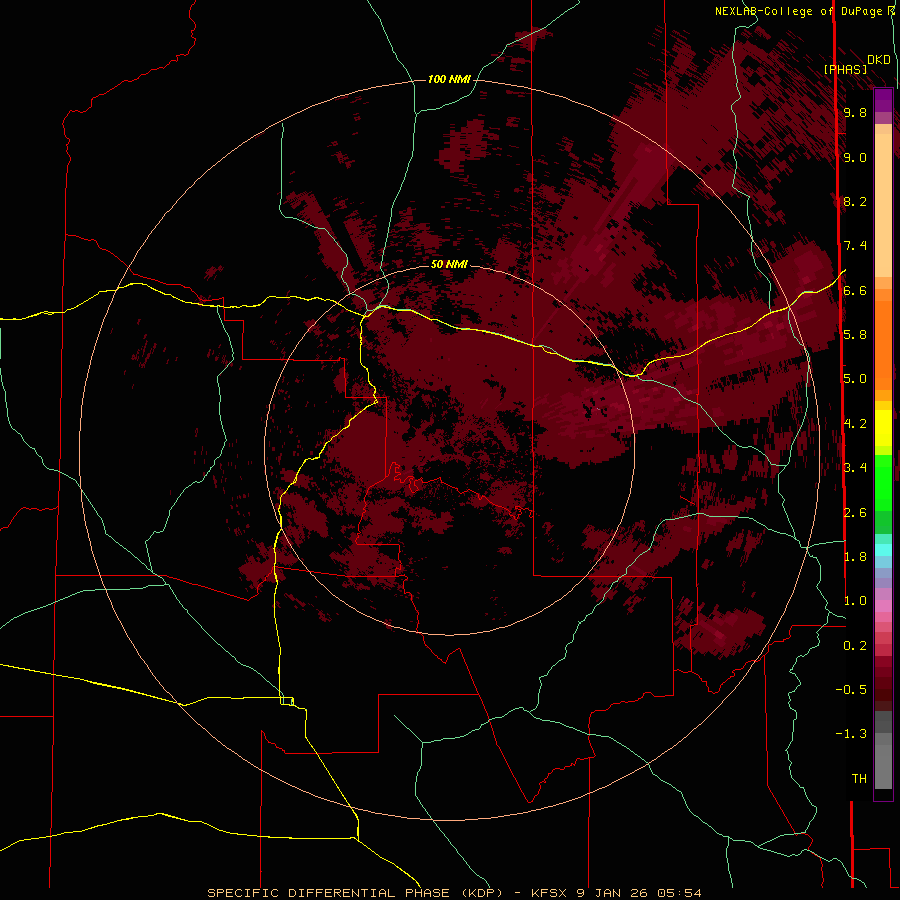
Task: Click the 6.6 scale value
Action: point(855,290)
